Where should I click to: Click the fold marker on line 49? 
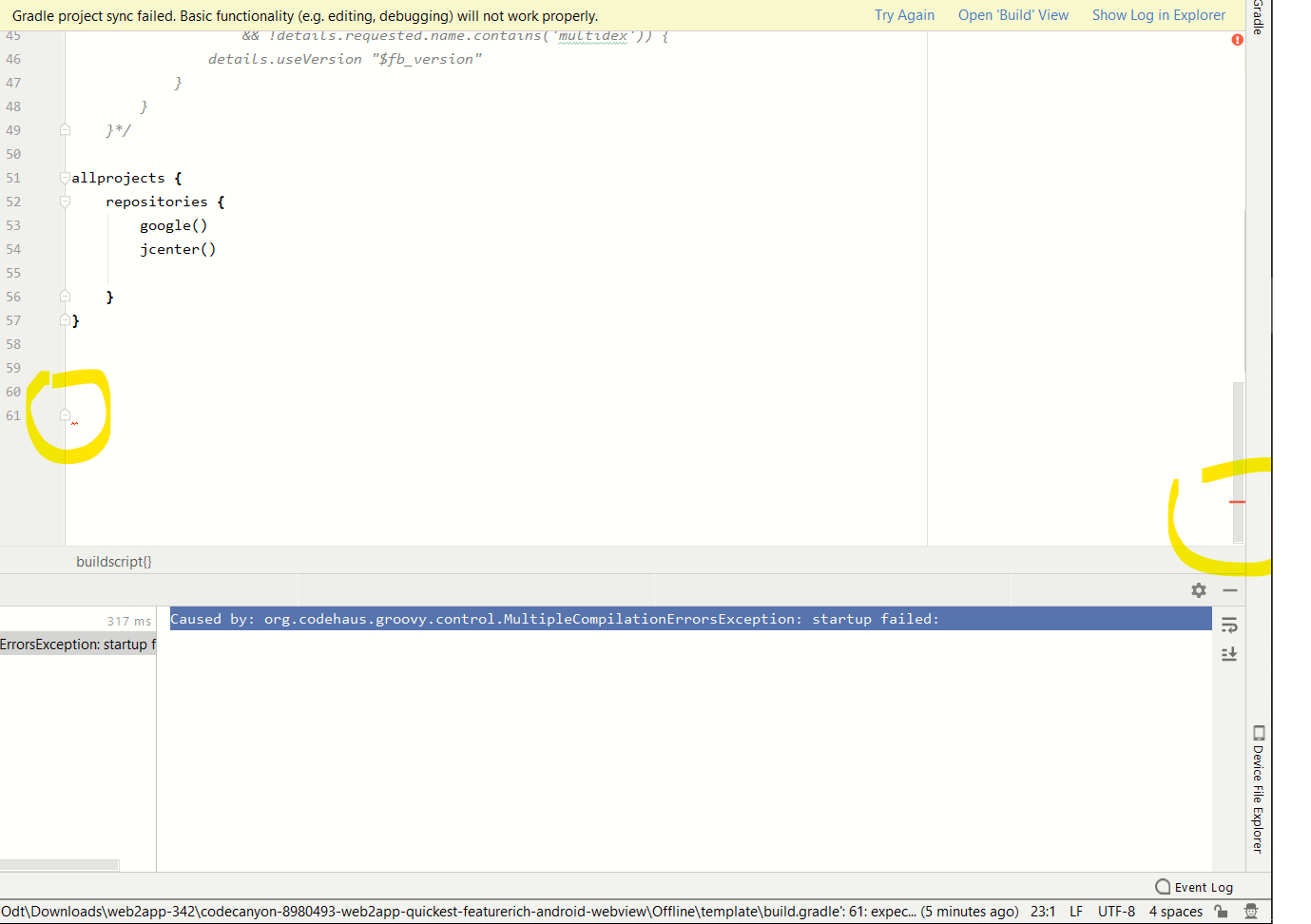coord(64,129)
